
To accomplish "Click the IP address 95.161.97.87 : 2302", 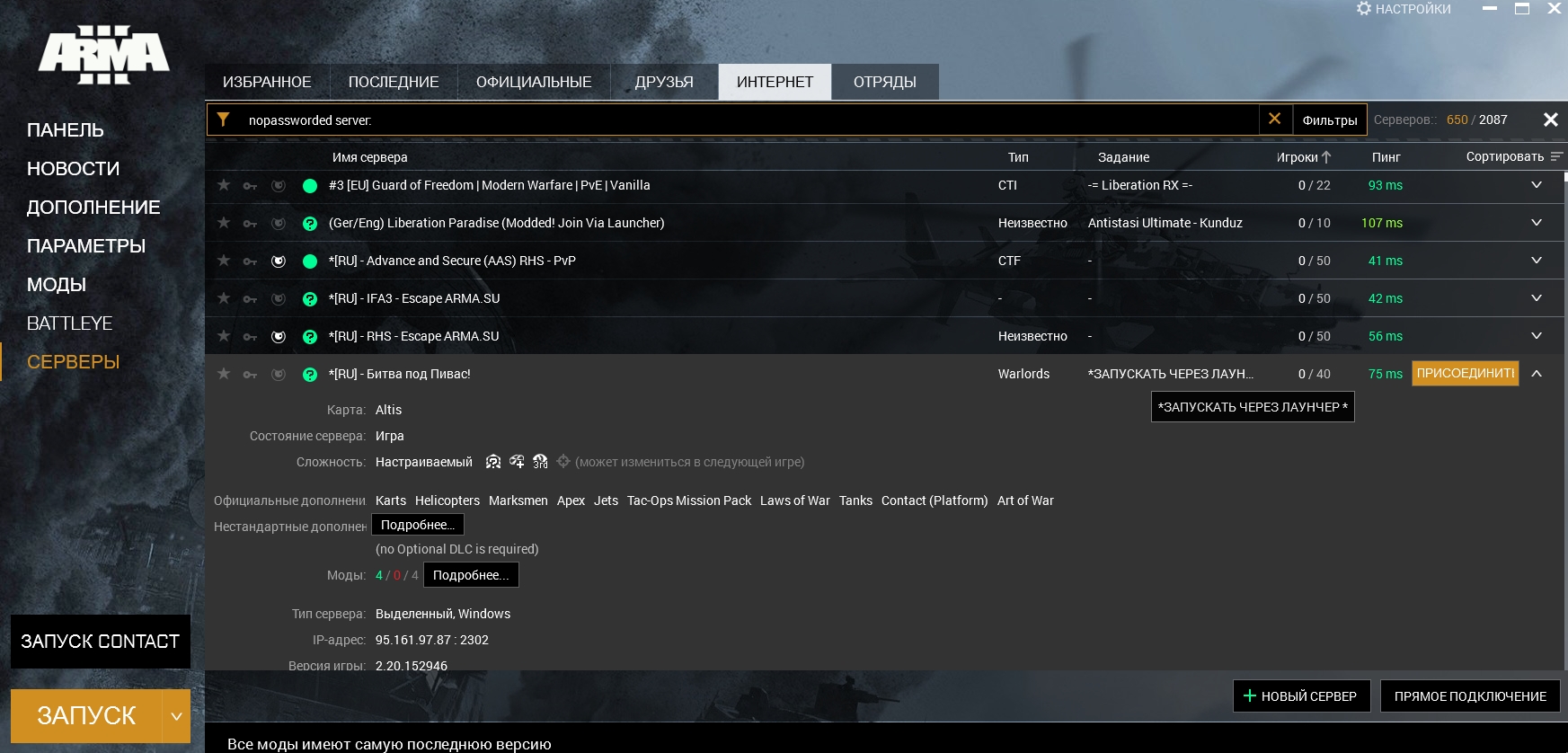I will (432, 640).
